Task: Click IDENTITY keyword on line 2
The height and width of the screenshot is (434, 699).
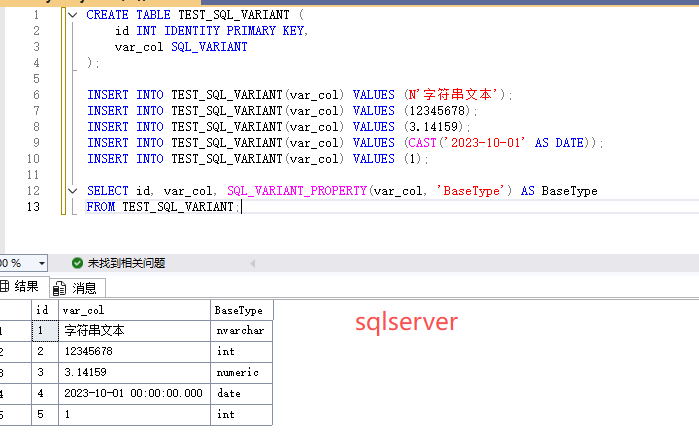Action: [x=192, y=31]
